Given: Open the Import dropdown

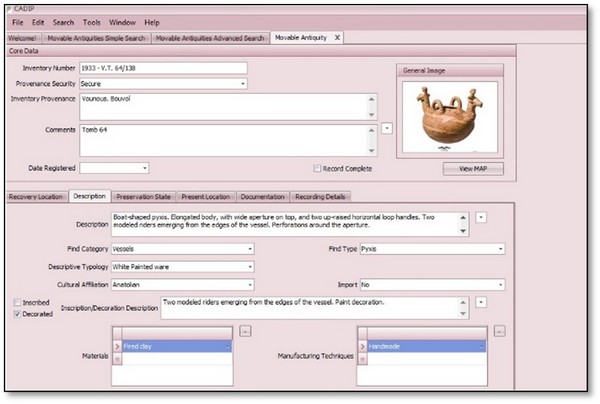Looking at the screenshot, I should click(501, 285).
